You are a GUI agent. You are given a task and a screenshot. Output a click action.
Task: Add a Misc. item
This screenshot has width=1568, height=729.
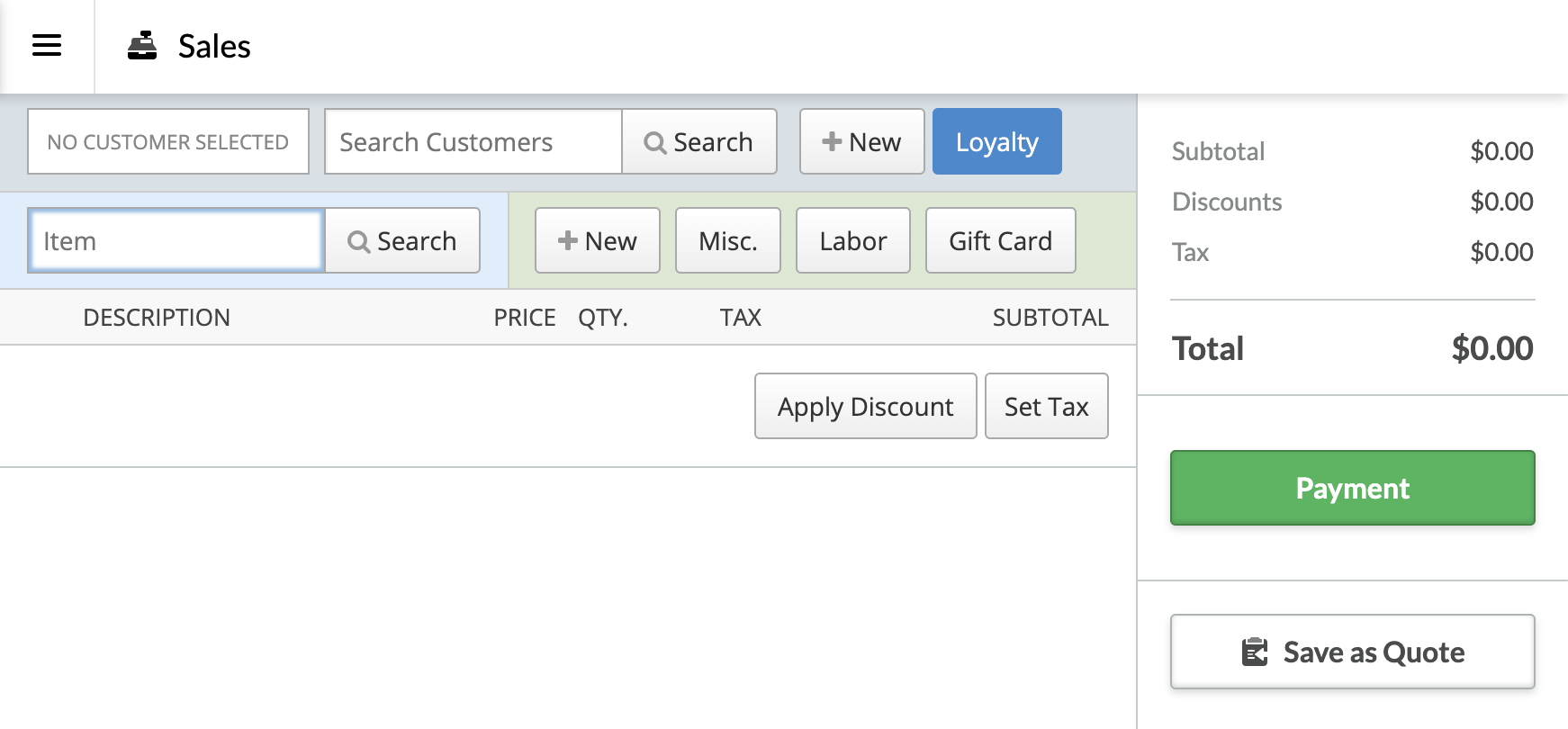point(728,240)
